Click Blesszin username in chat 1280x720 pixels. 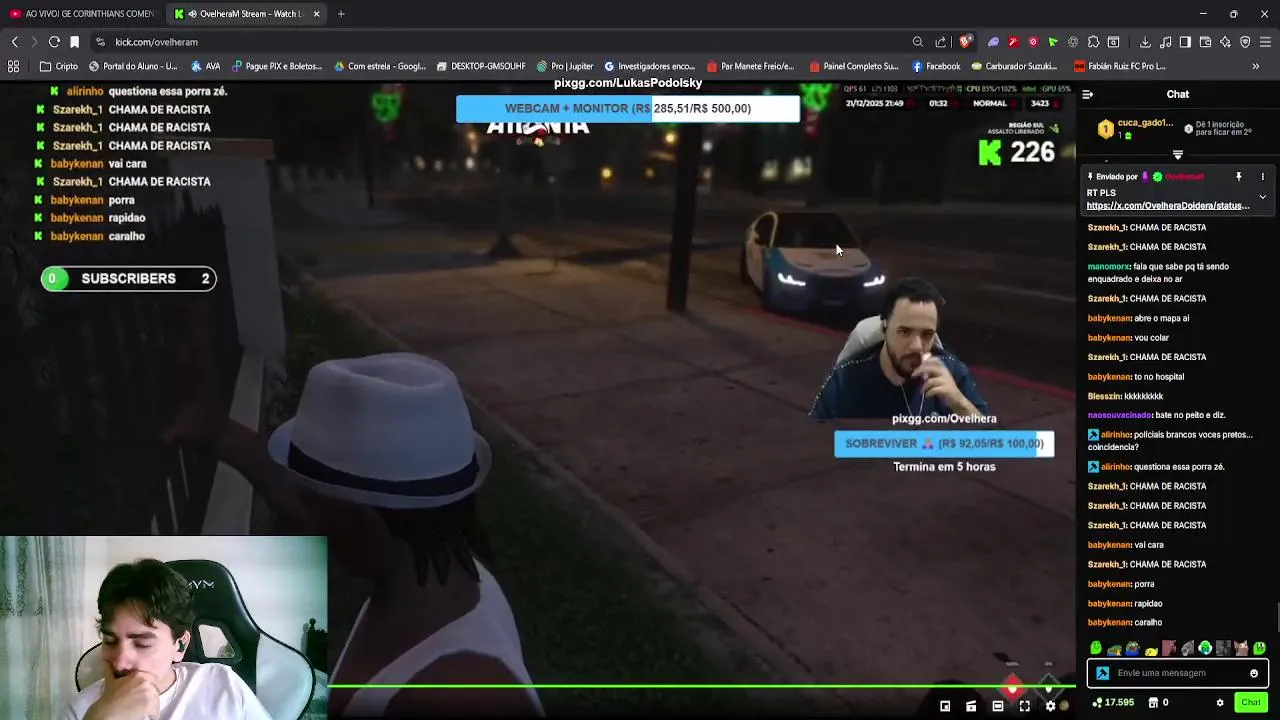[1104, 396]
